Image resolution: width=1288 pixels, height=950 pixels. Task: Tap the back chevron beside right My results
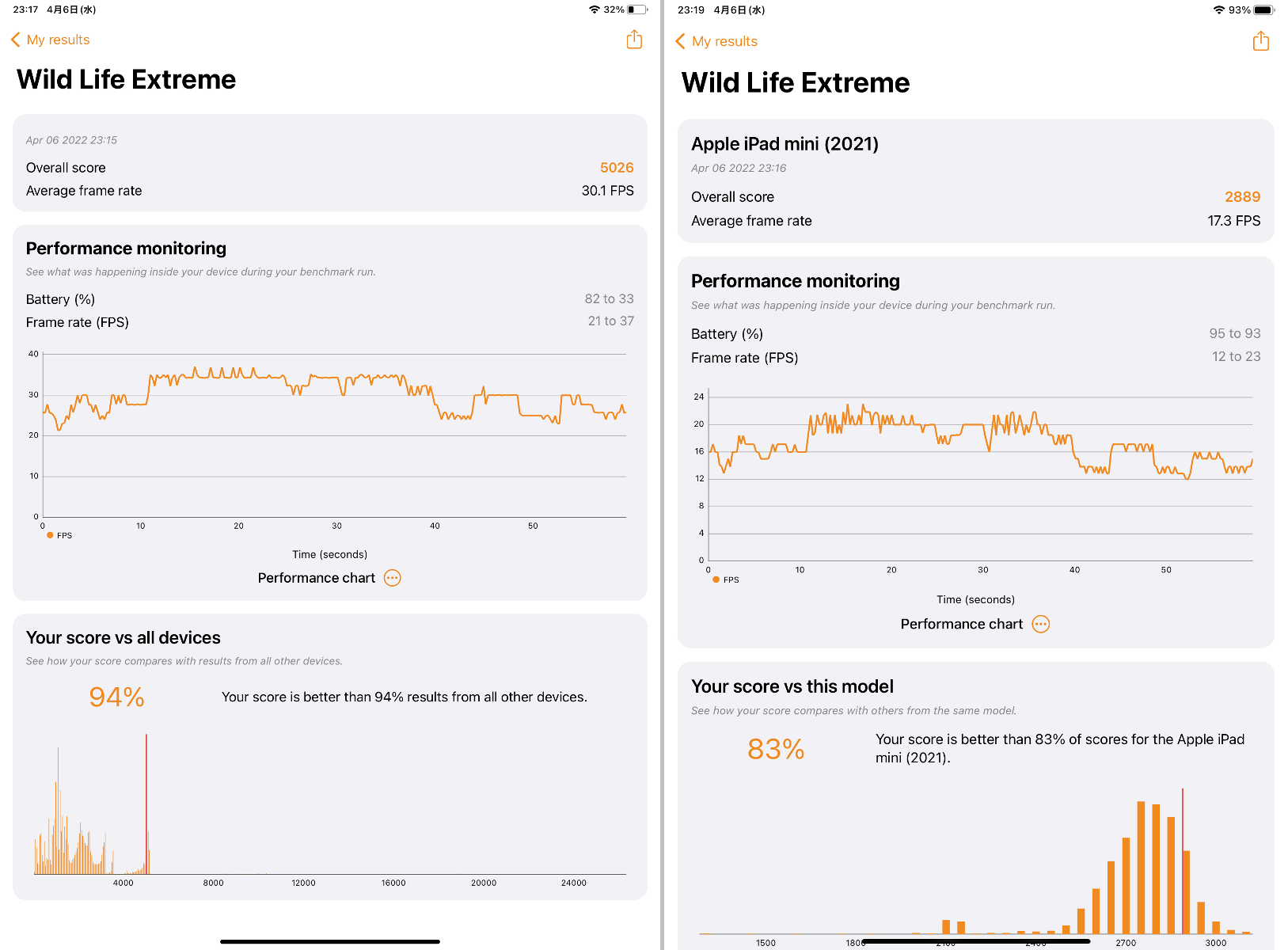pos(681,40)
